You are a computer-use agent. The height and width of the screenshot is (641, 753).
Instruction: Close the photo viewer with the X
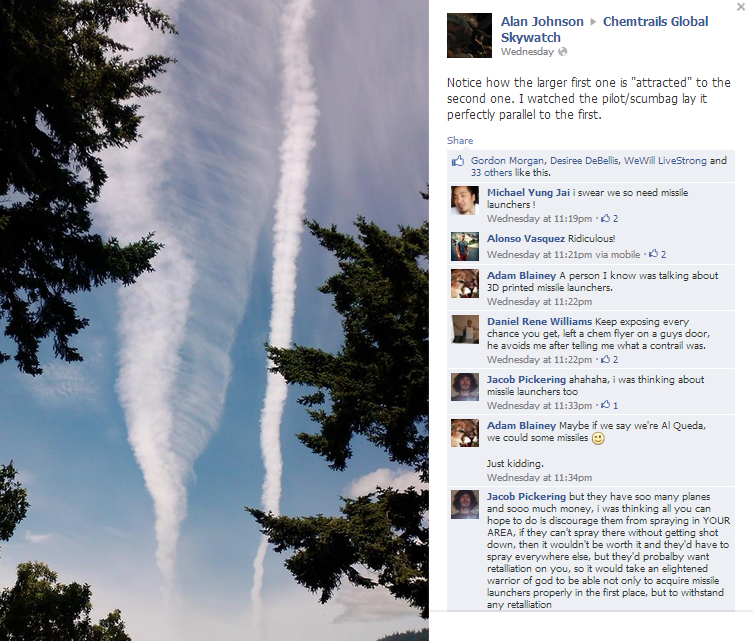pos(741,7)
